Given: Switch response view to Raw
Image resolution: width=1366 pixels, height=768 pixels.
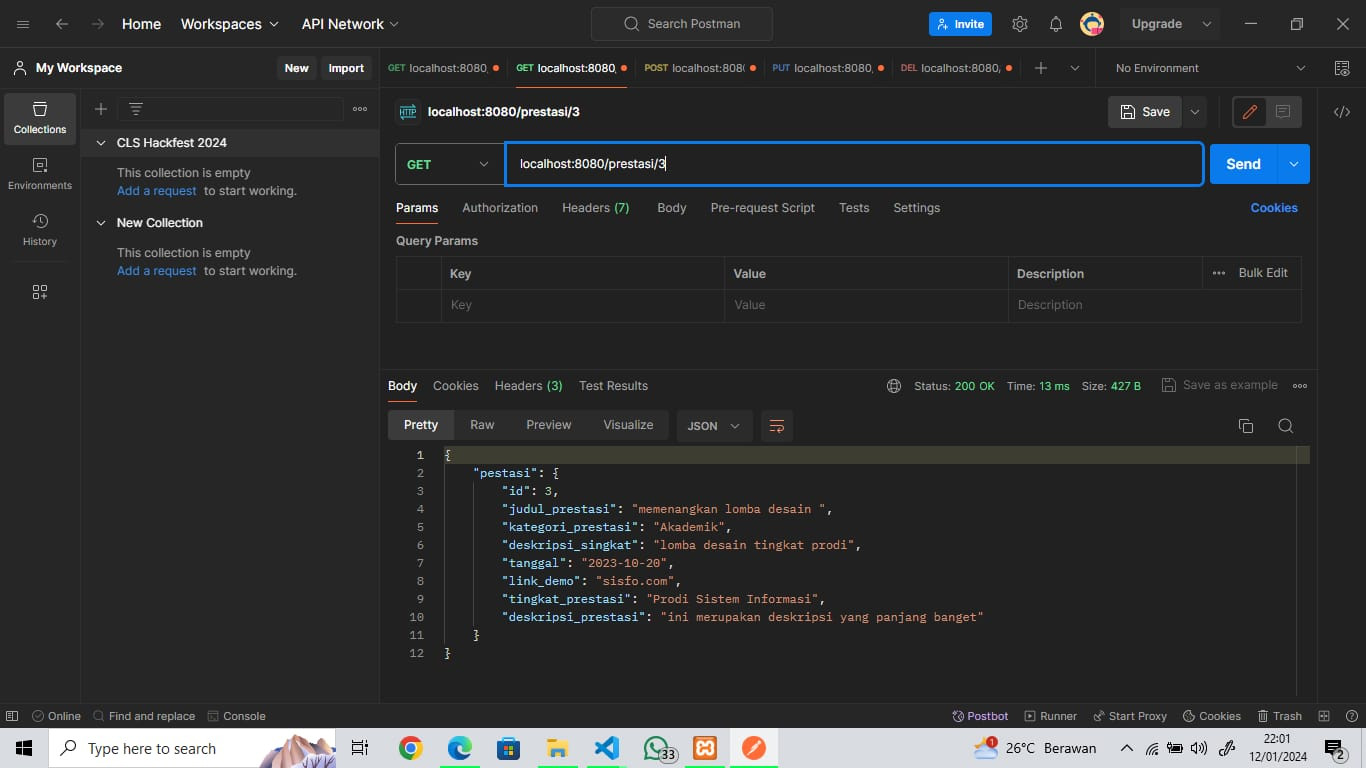Looking at the screenshot, I should (482, 425).
